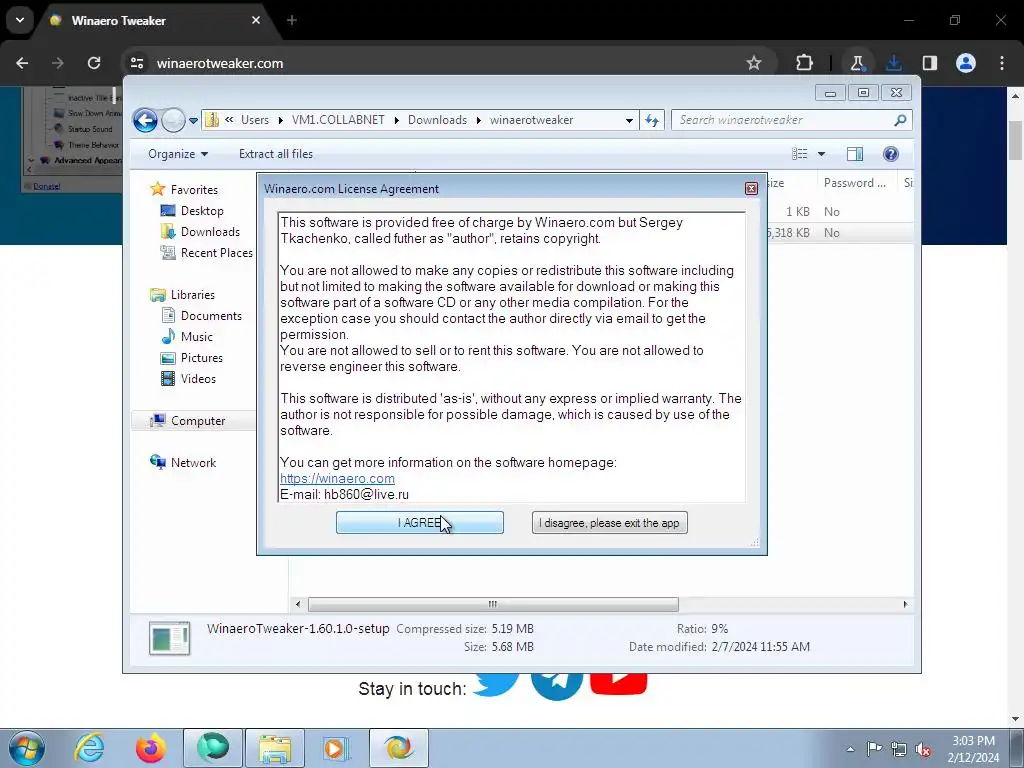This screenshot has height=768, width=1024.
Task: Open the Chrome tab search dropdown
Action: coord(20,20)
